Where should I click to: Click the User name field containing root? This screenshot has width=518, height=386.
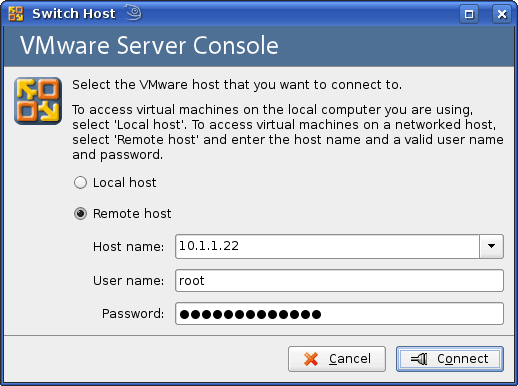339,281
